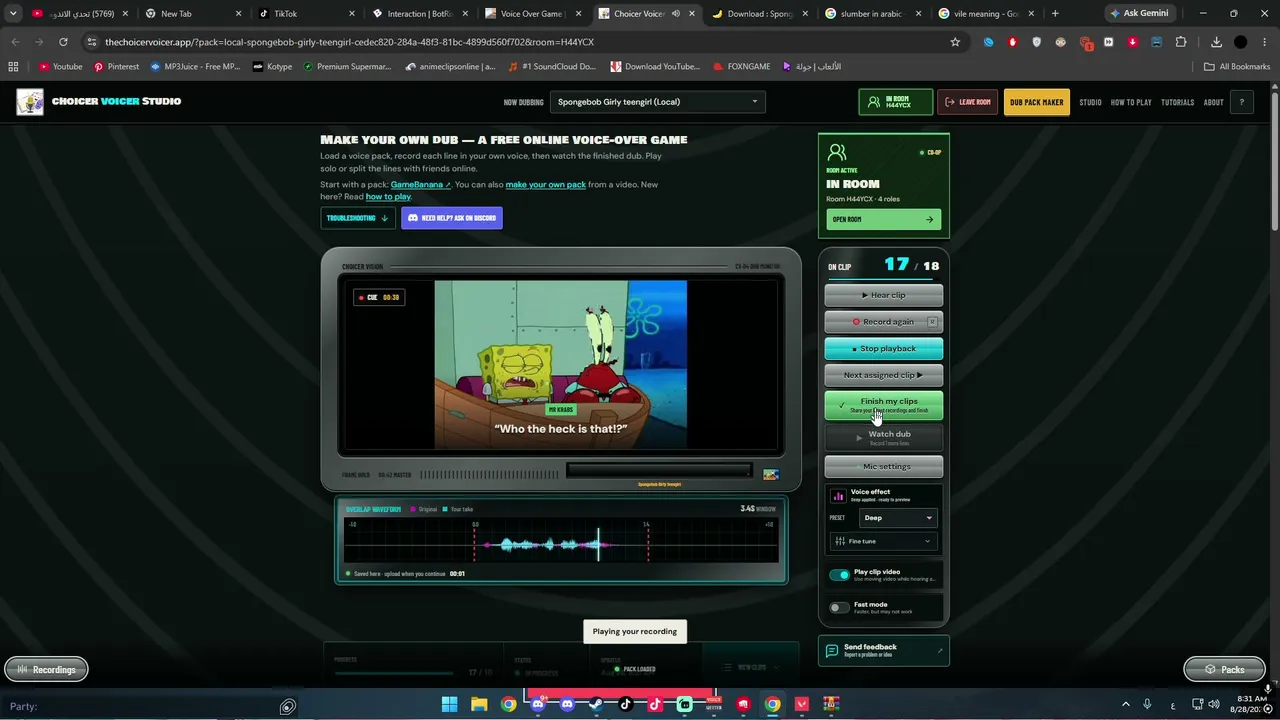
Task: Open Windows Start menu
Action: pyautogui.click(x=450, y=704)
